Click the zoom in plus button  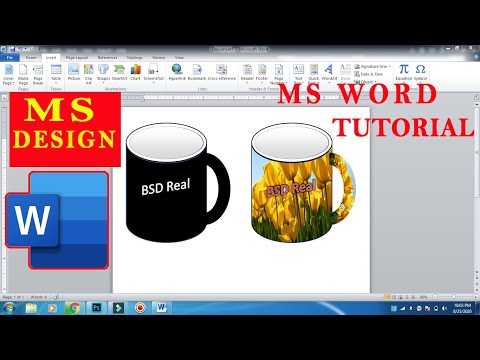click(x=476, y=297)
